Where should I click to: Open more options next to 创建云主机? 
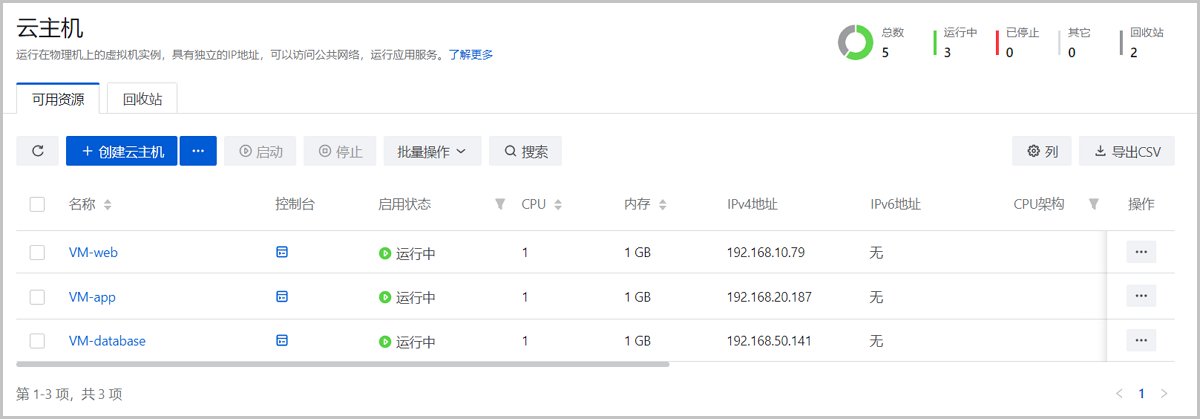click(198, 151)
